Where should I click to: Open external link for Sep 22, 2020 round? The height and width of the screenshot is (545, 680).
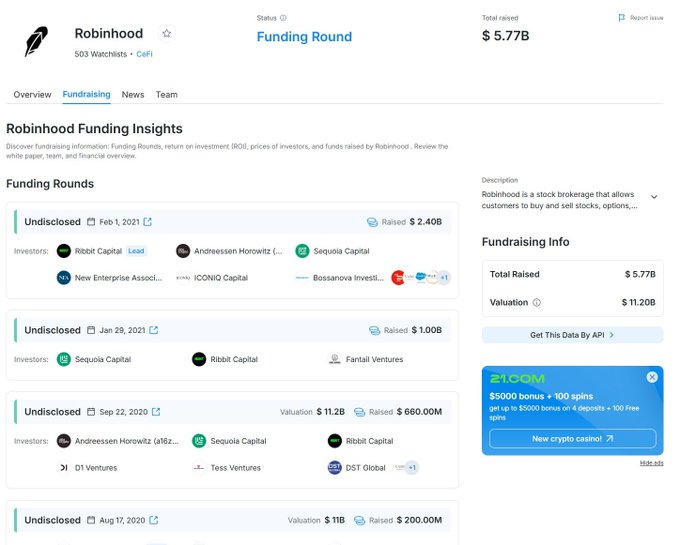pyautogui.click(x=156, y=411)
